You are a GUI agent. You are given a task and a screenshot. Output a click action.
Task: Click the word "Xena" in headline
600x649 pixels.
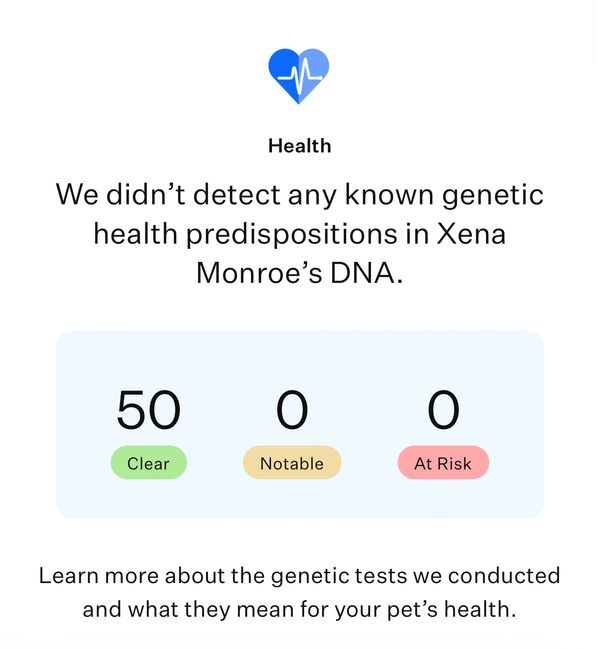(x=471, y=234)
